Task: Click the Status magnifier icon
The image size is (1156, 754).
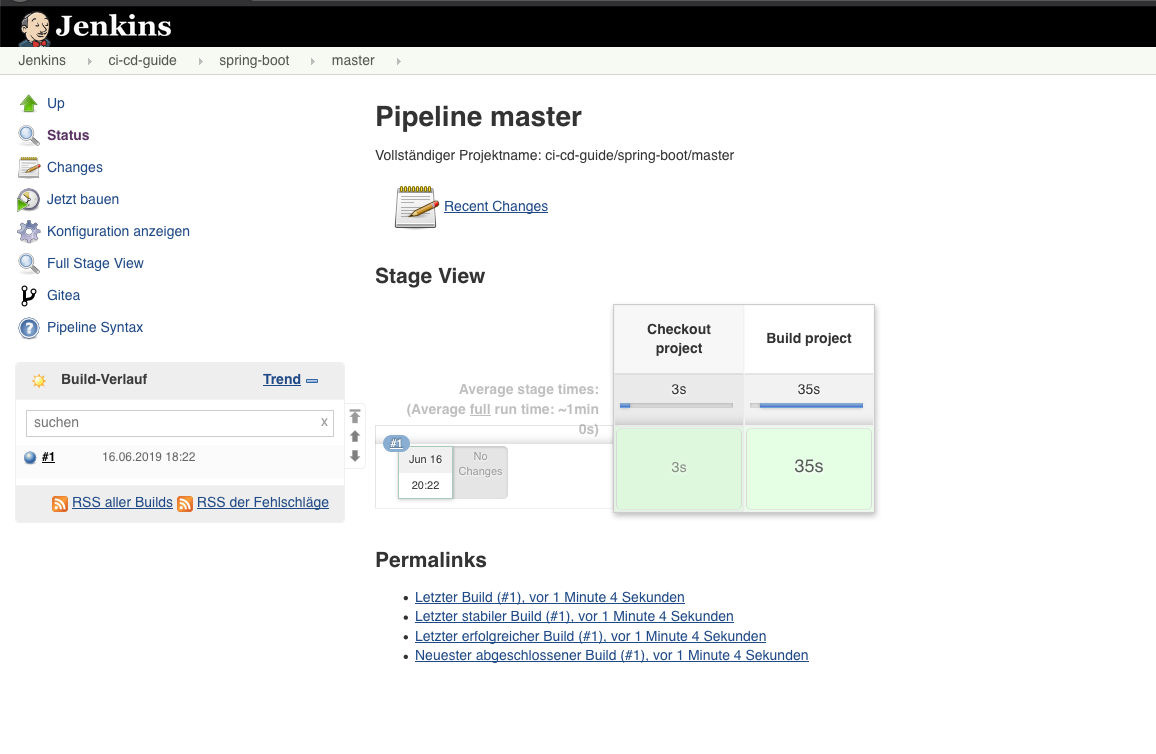Action: 29,135
